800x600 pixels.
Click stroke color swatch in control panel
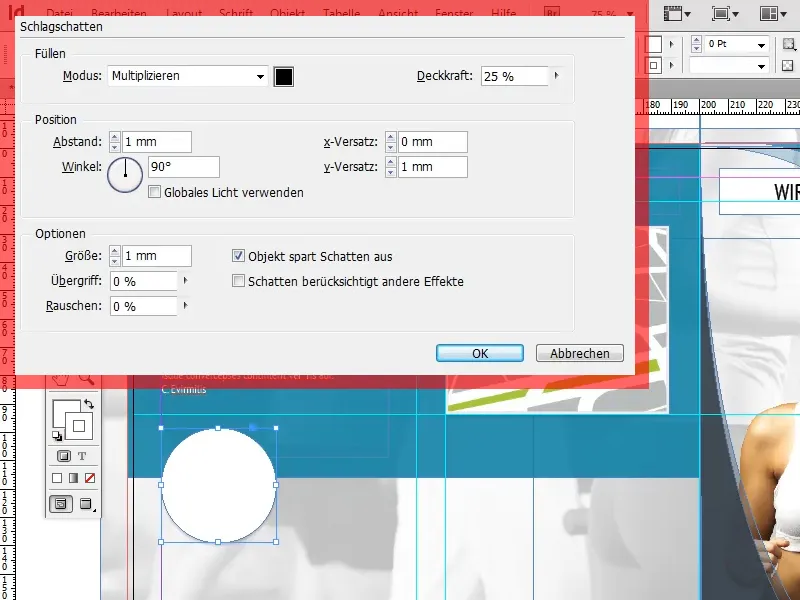tap(654, 65)
